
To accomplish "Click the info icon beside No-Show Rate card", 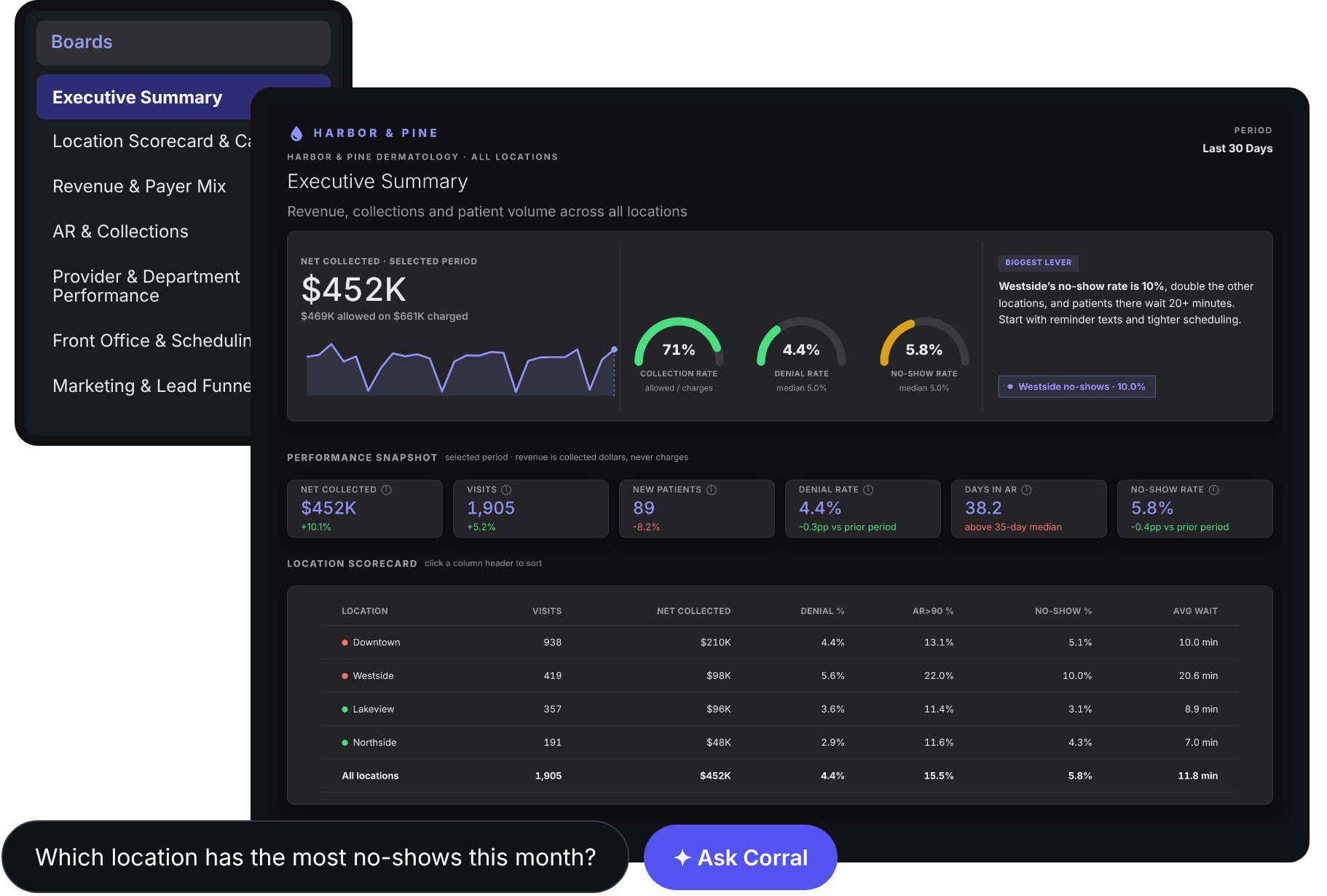I will tap(1213, 490).
